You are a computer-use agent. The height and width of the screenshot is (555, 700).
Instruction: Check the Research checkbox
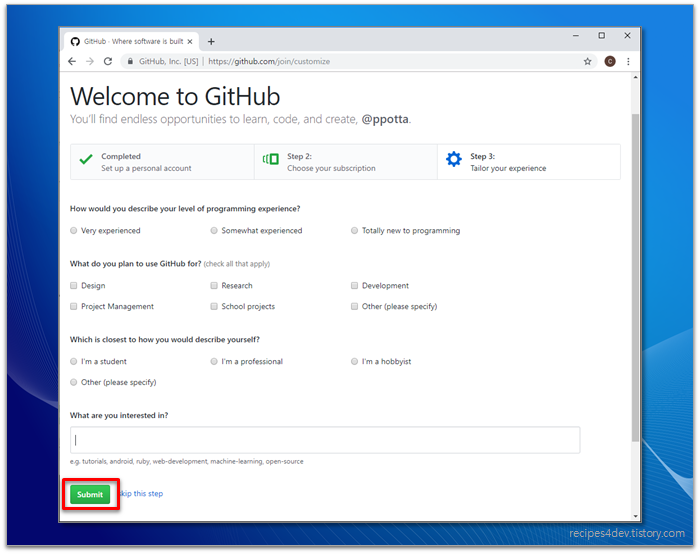(x=214, y=285)
